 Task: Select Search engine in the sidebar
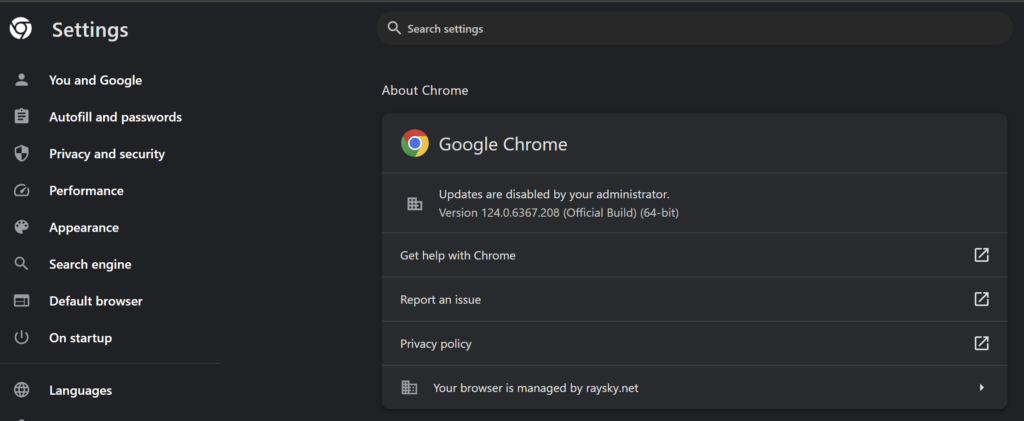(90, 265)
